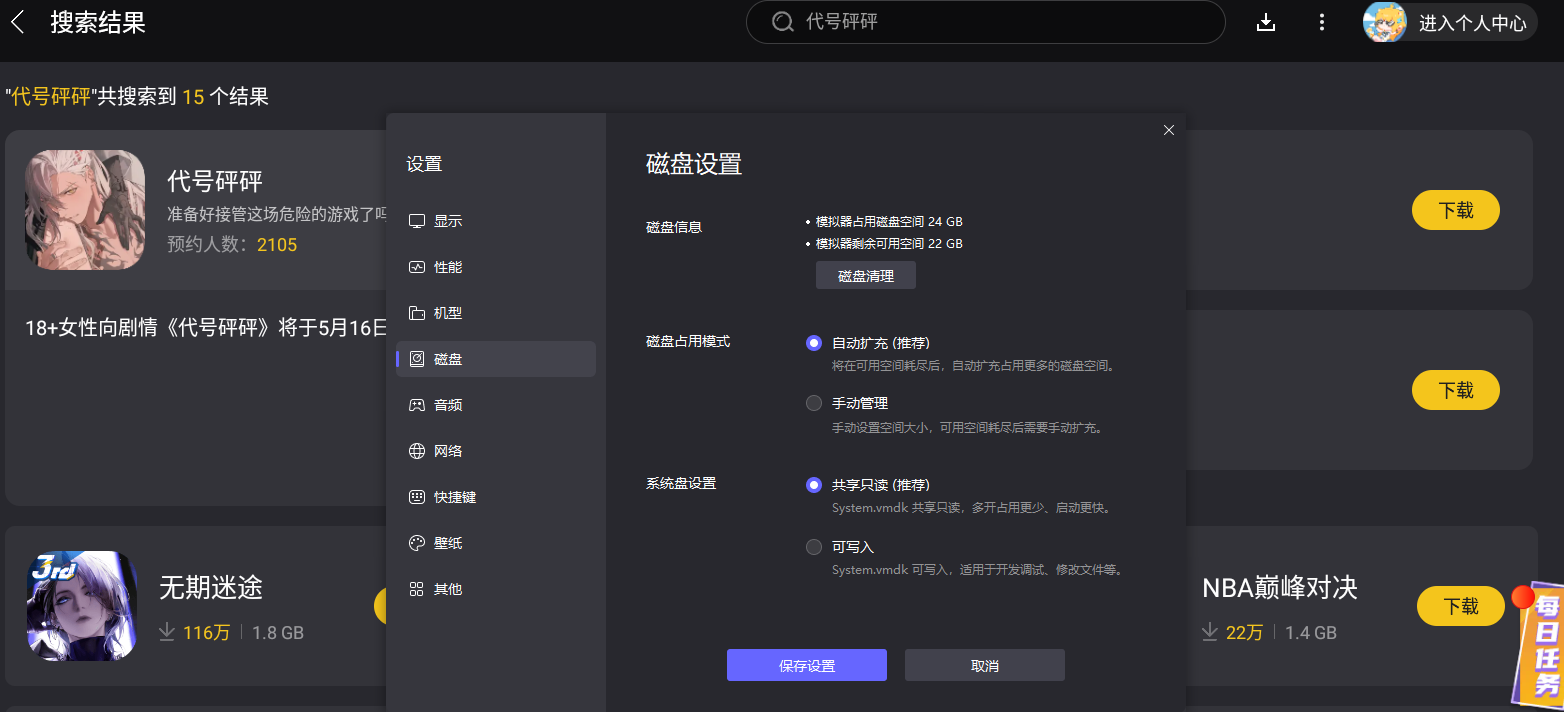Switch to 显示 settings tab

point(496,221)
